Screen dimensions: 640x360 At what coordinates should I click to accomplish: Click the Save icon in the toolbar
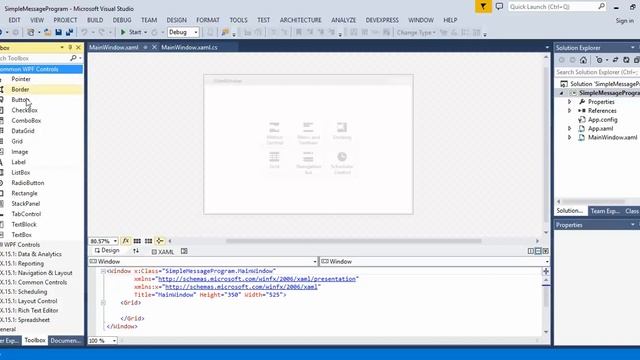click(x=58, y=32)
